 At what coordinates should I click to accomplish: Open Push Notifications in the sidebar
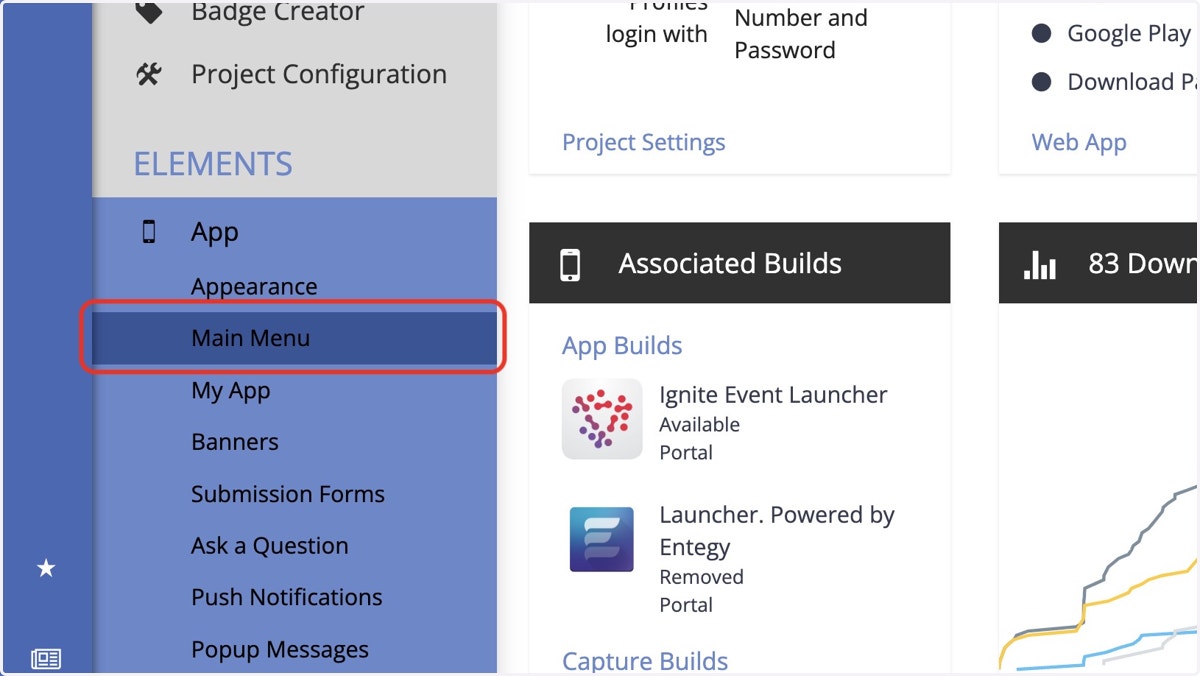287,597
